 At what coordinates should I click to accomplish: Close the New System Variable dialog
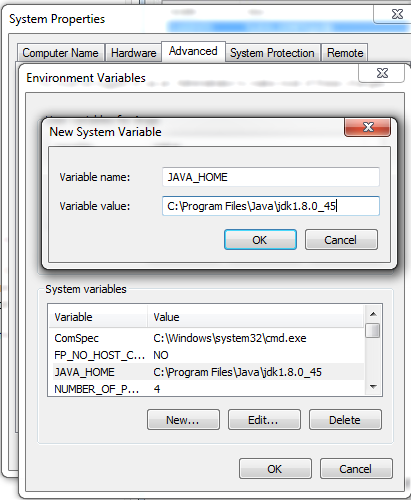pos(367,127)
